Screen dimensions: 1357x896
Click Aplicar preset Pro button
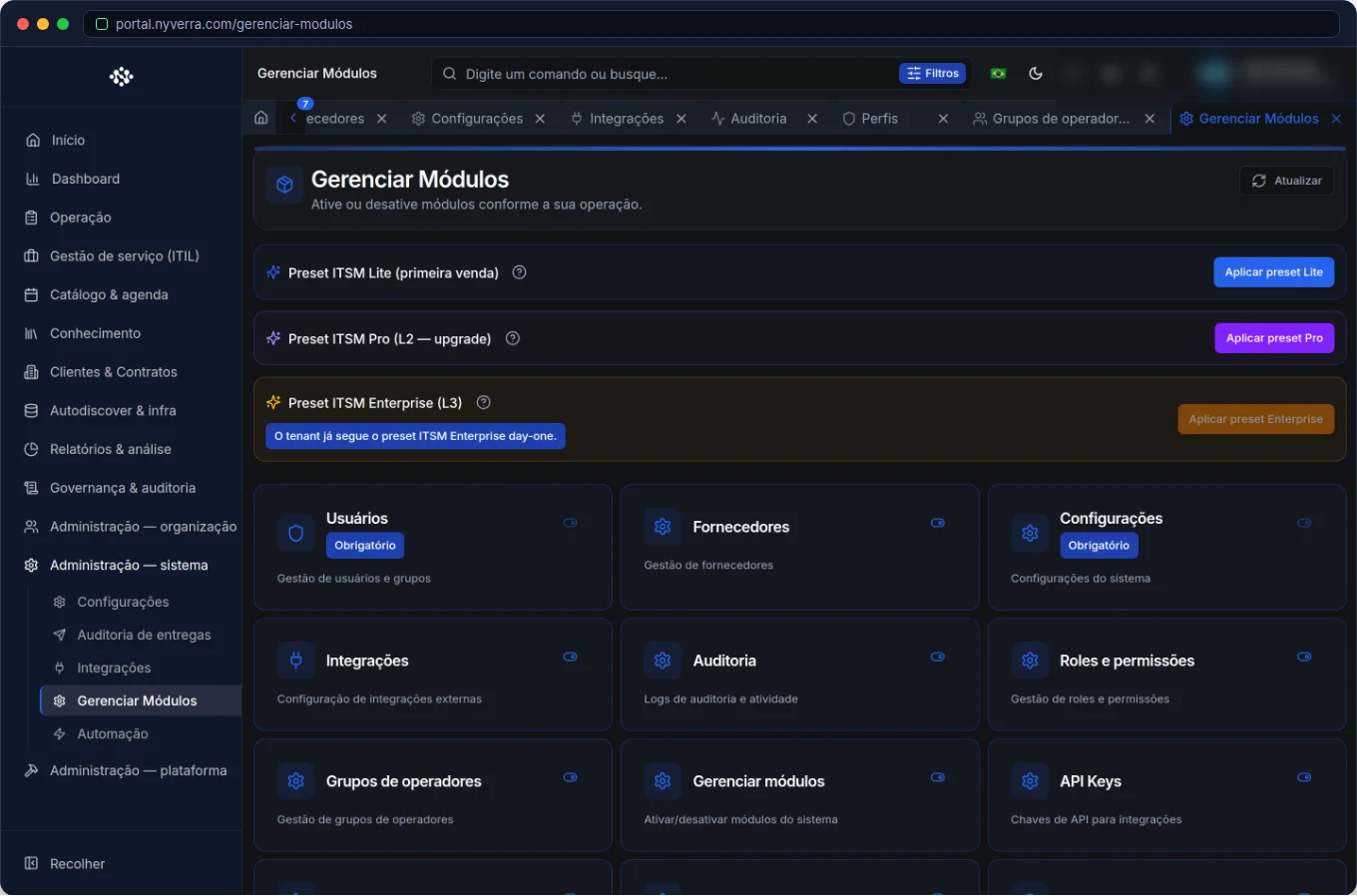[1274, 338]
